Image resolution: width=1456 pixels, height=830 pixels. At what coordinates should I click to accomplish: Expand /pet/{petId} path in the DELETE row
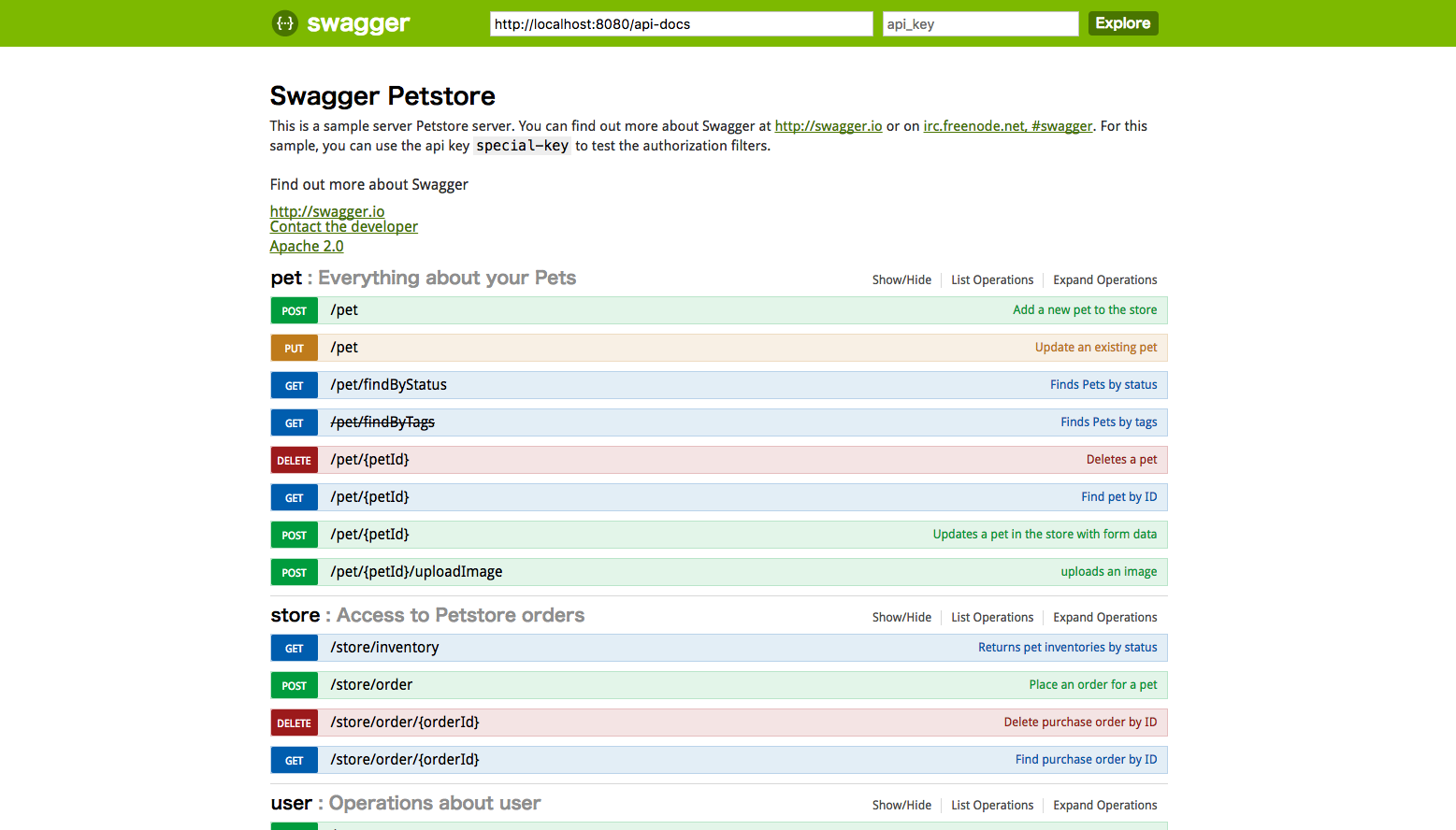[369, 460]
